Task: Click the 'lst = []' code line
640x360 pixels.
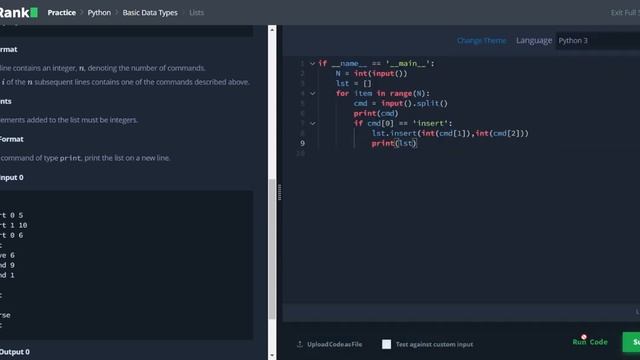Action: pos(353,84)
